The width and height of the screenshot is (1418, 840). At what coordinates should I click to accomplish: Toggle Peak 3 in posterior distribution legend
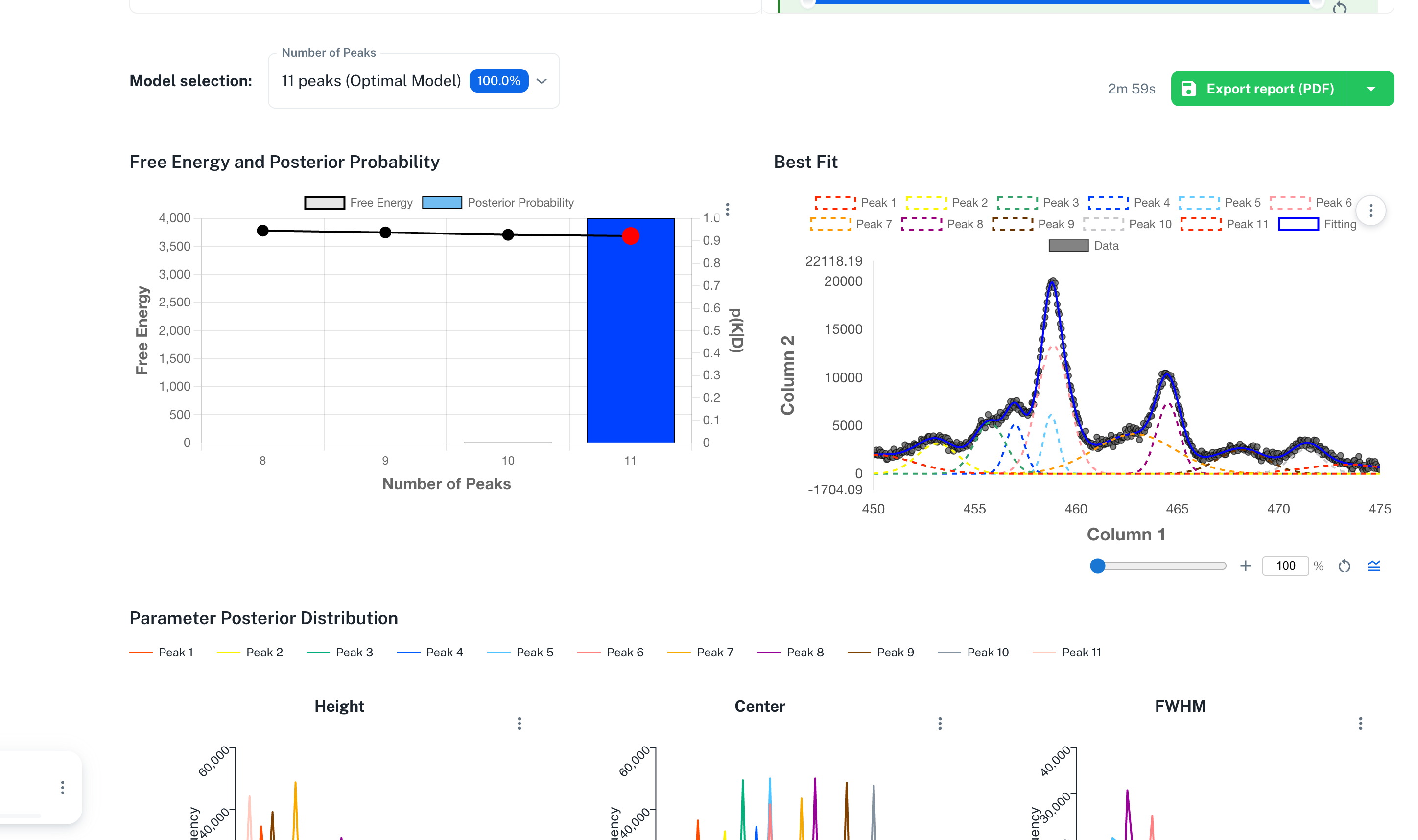(340, 653)
